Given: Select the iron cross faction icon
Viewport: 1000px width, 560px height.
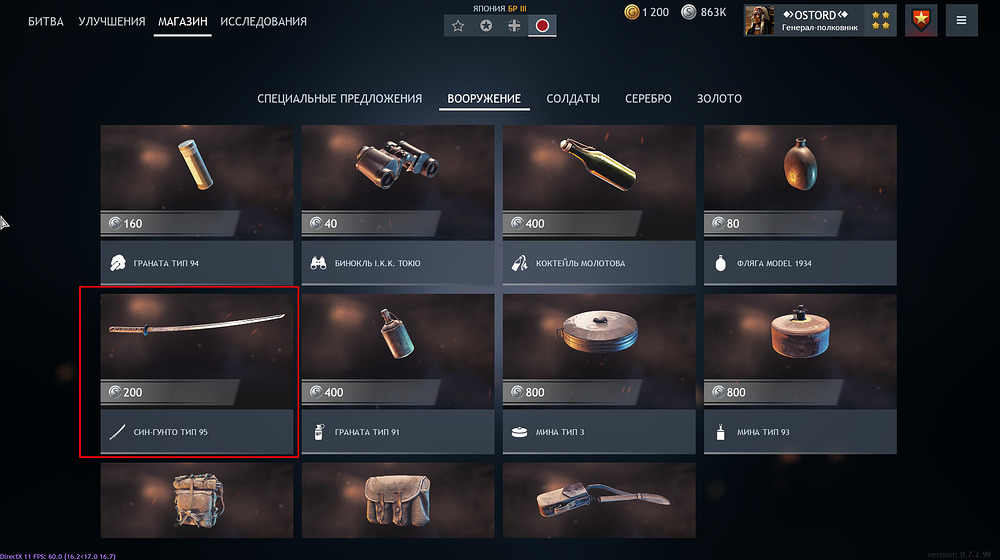Looking at the screenshot, I should coord(514,26).
